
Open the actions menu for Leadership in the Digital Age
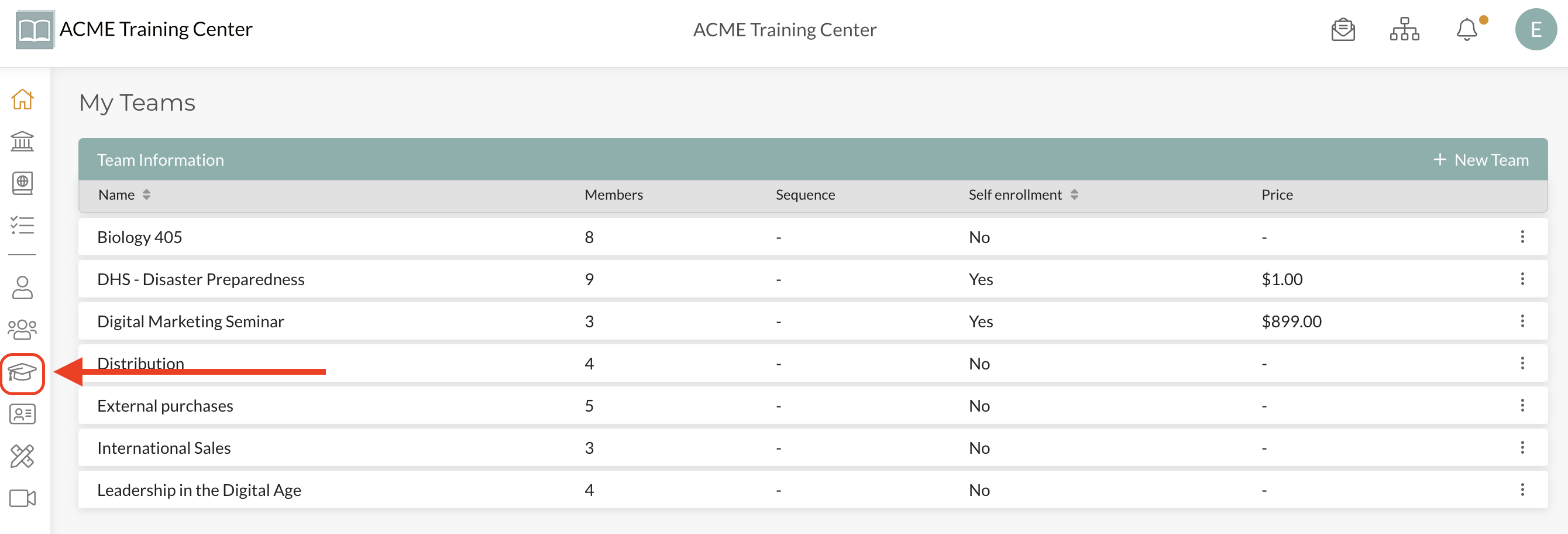(1522, 489)
